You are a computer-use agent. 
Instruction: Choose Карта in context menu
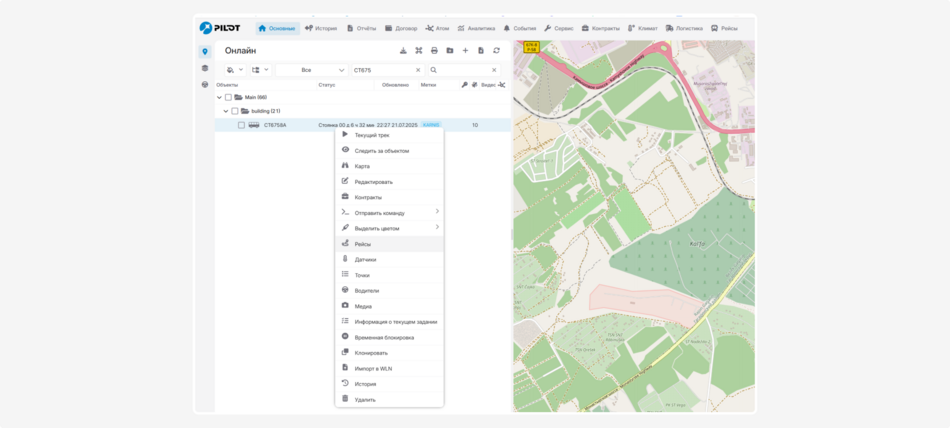[x=390, y=166]
